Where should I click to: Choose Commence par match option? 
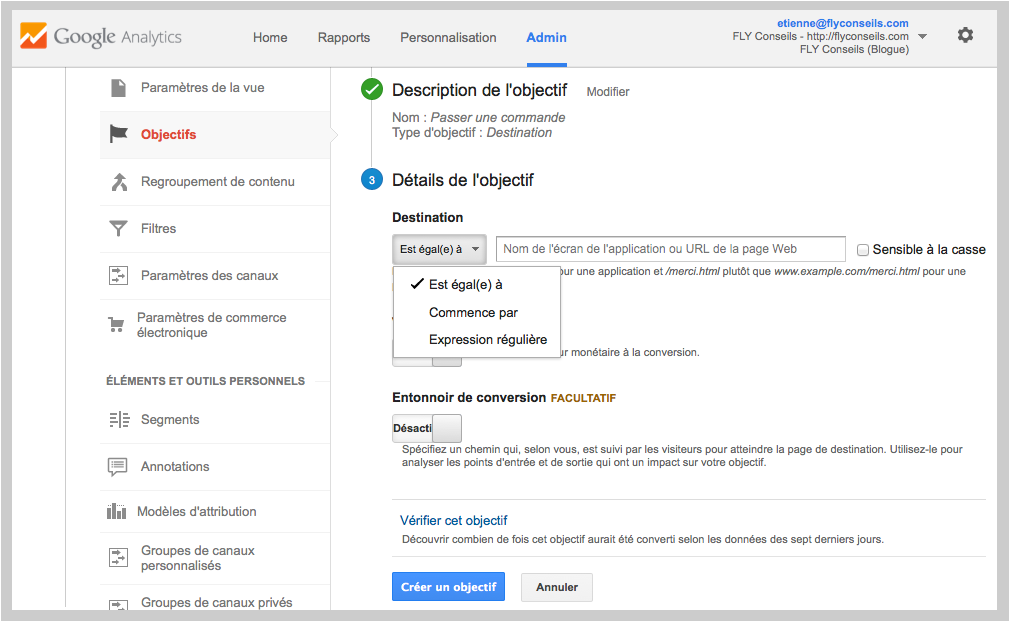click(473, 313)
